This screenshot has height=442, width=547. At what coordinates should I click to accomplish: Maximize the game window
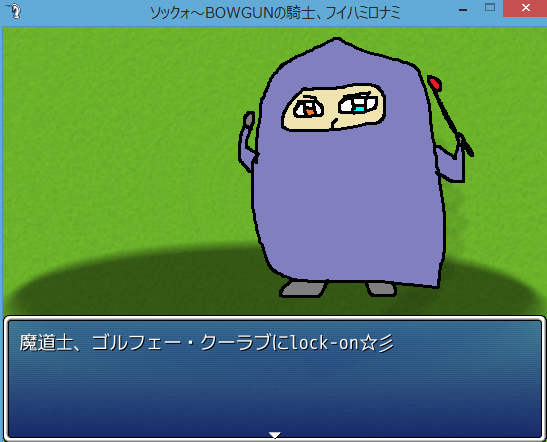point(490,8)
